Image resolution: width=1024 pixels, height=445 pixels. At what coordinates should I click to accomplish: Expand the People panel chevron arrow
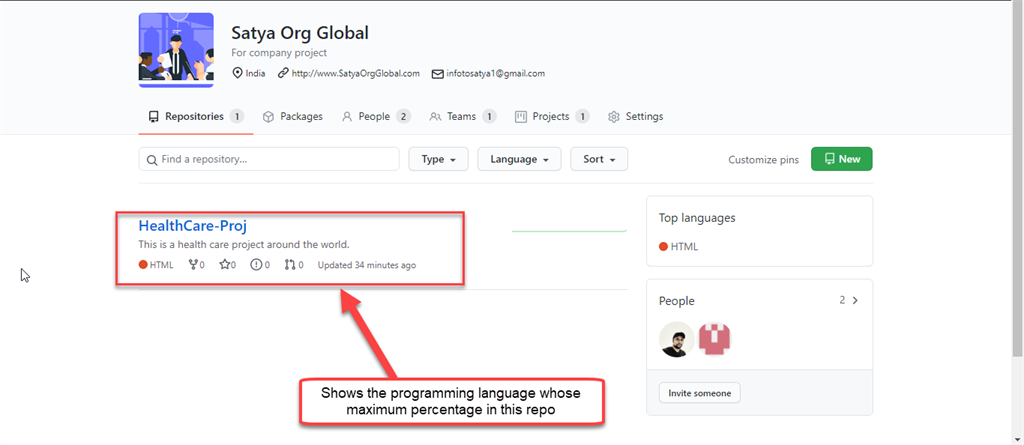[x=856, y=301]
